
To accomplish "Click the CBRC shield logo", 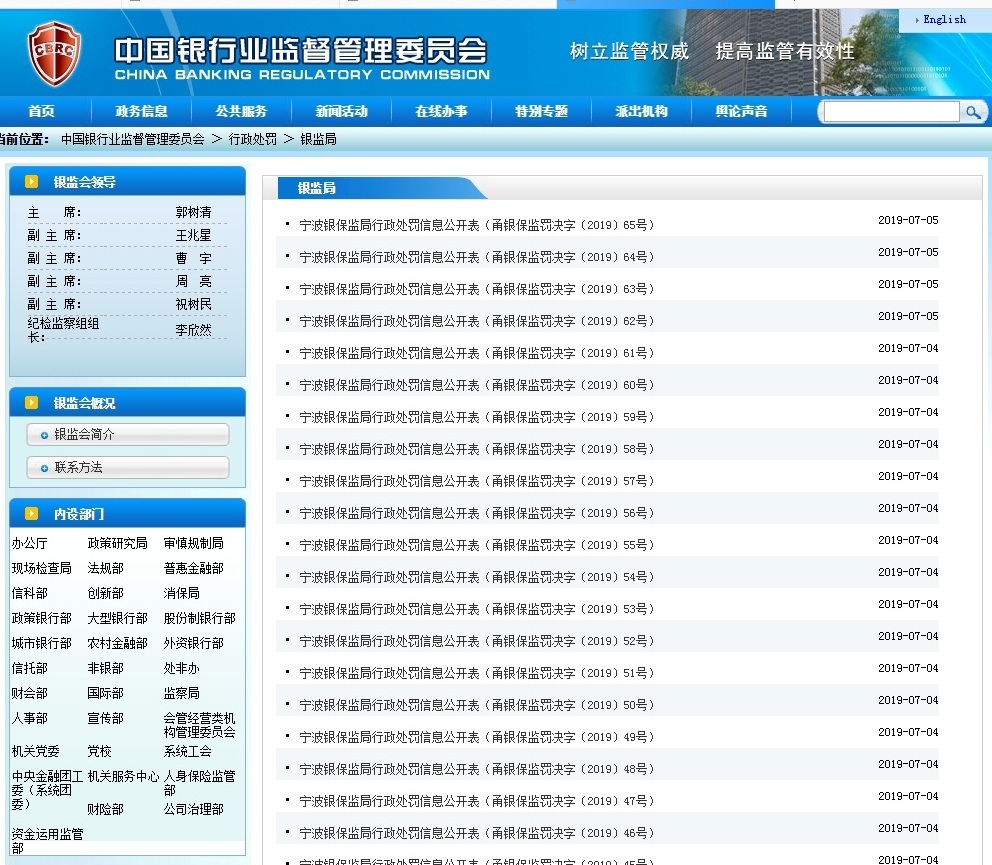I will tap(54, 54).
